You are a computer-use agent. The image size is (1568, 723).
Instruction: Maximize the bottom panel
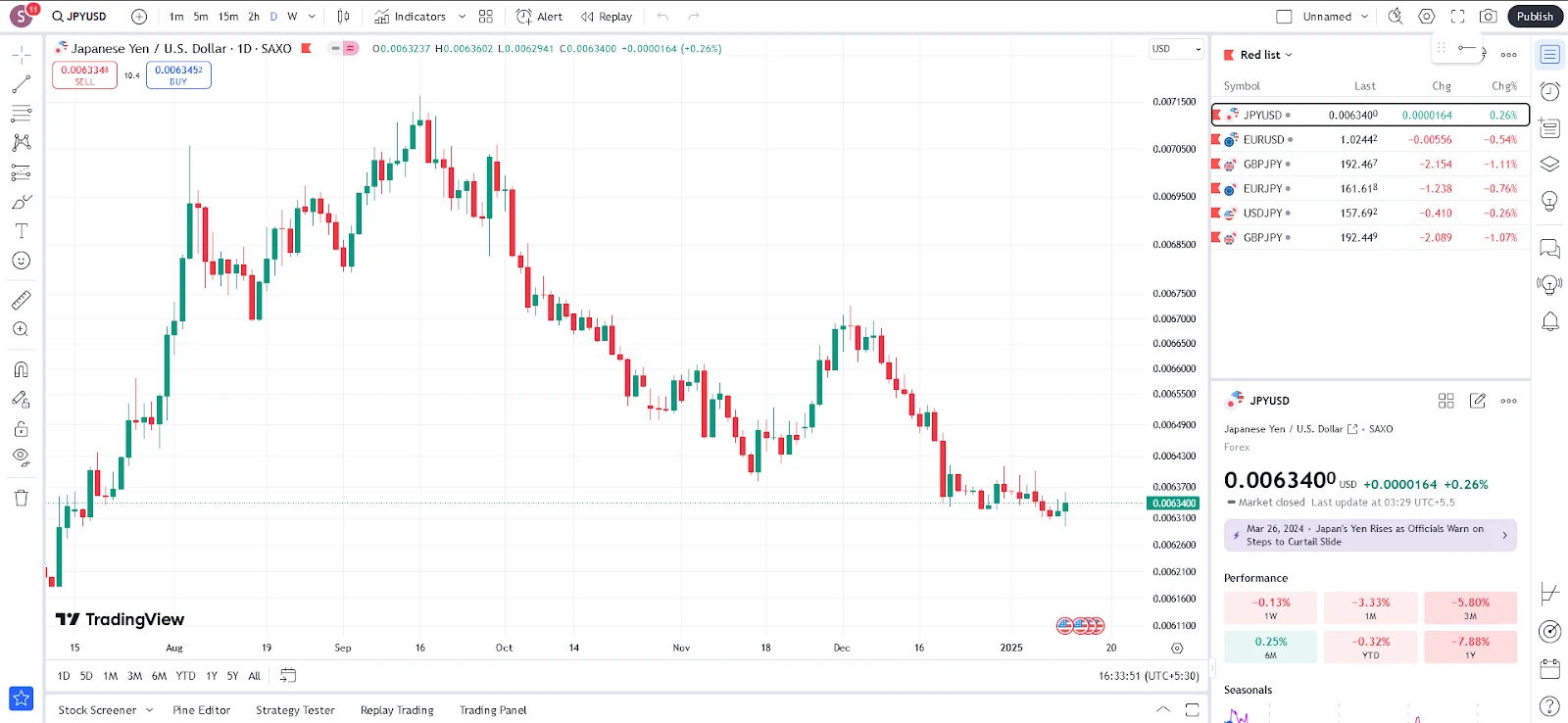(1193, 709)
